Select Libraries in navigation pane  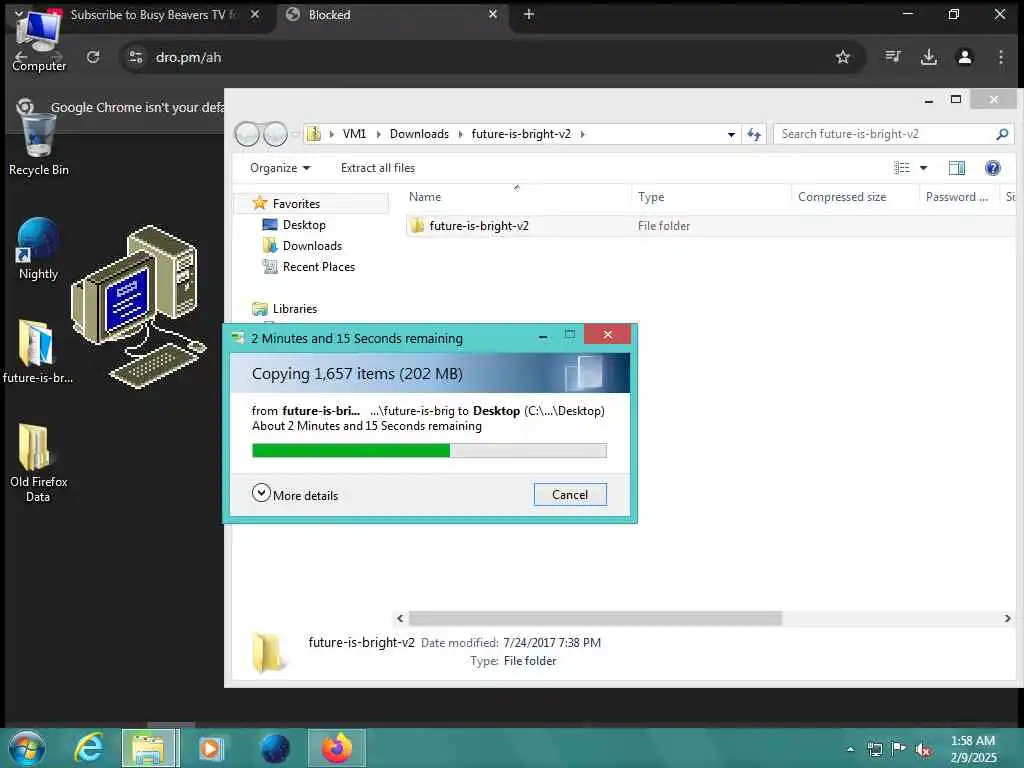tap(295, 309)
